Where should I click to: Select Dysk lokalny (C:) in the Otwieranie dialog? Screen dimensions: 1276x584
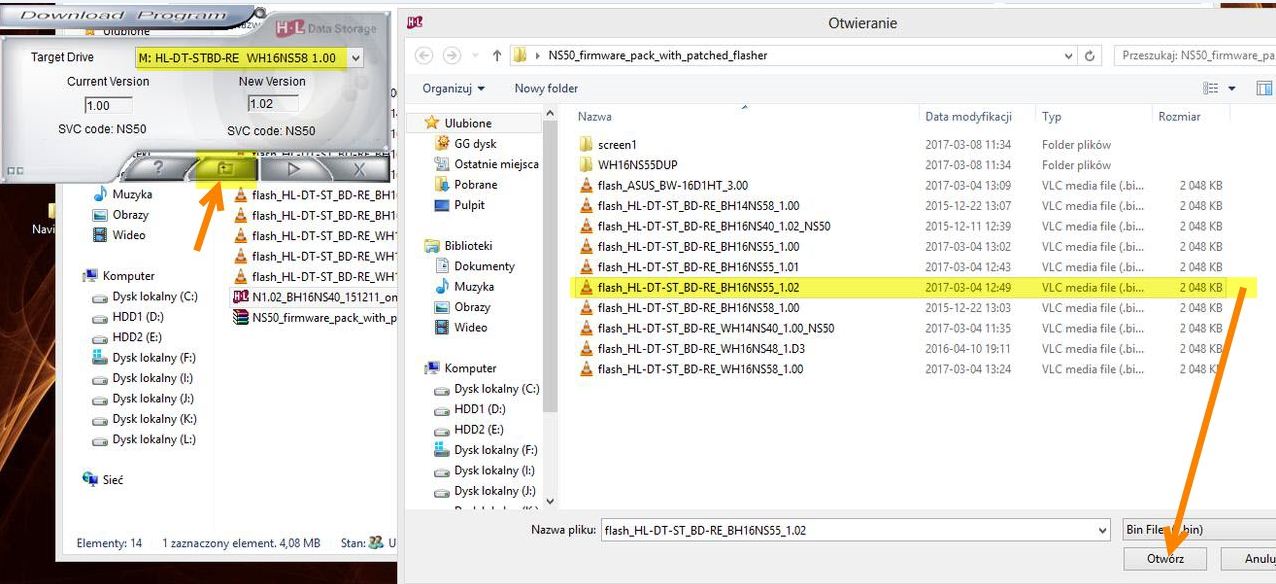(x=486, y=389)
